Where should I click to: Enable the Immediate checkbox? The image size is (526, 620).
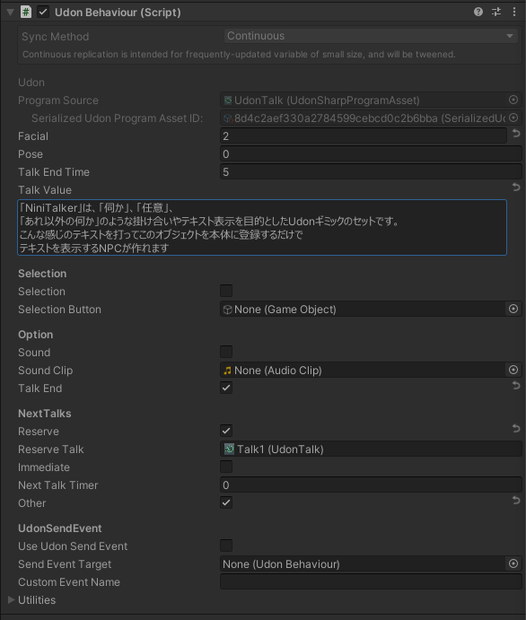(x=226, y=467)
